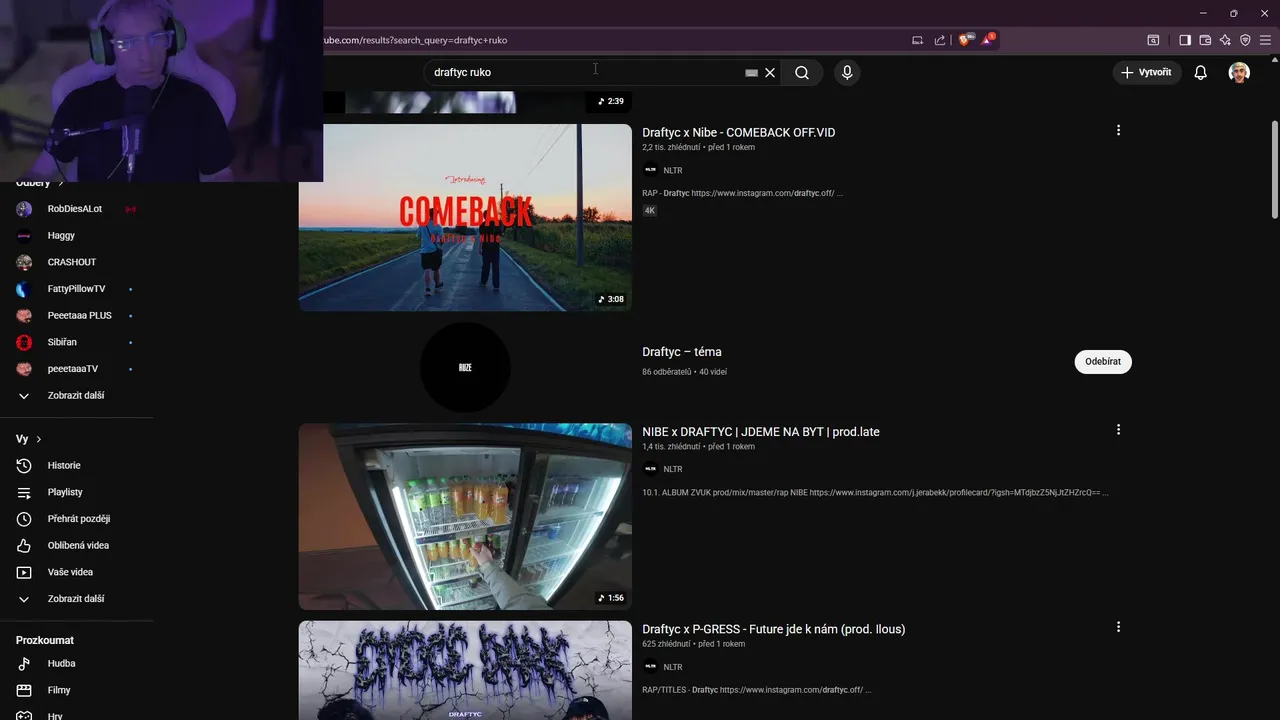Open the on-screen keyboard icon in search box
The width and height of the screenshot is (1280, 720).
[752, 72]
